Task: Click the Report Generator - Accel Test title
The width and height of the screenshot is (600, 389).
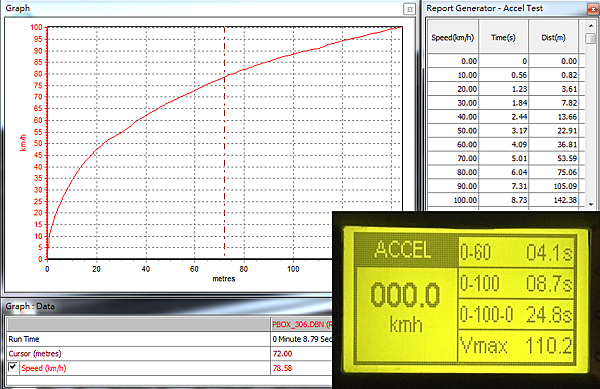Action: [484, 8]
